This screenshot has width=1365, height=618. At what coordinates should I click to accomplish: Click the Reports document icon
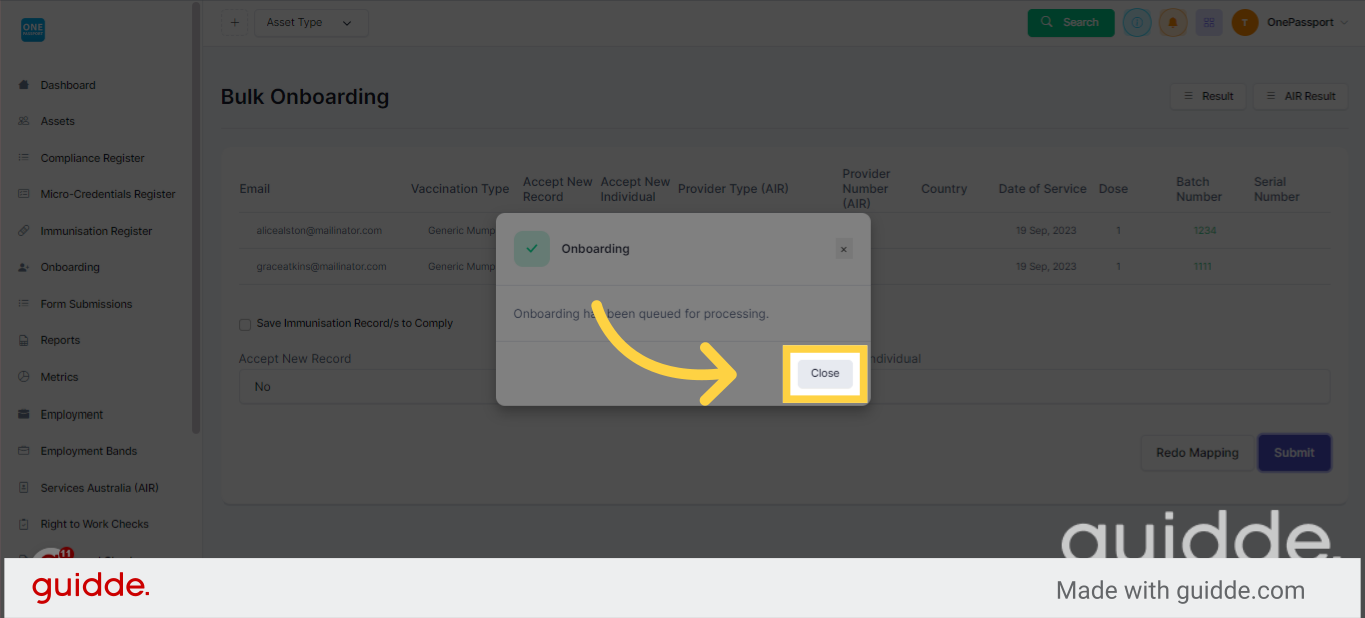click(x=23, y=340)
